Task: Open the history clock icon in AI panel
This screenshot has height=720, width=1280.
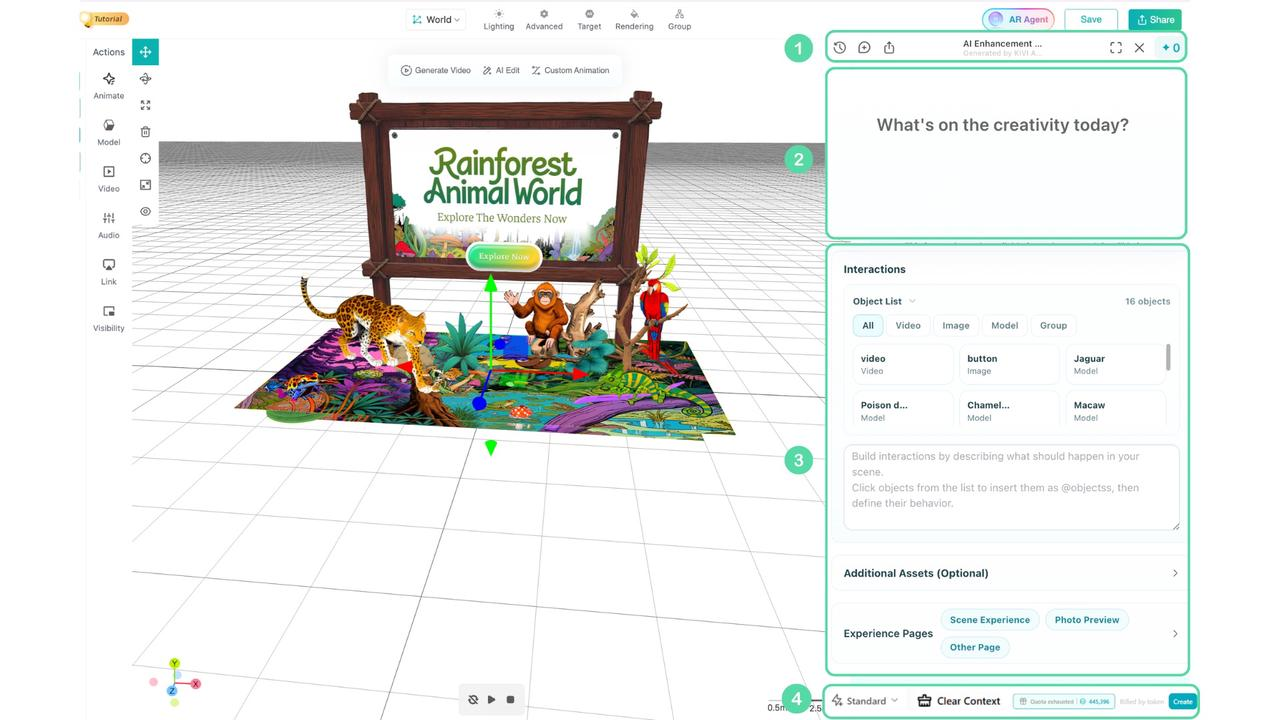Action: [x=839, y=47]
